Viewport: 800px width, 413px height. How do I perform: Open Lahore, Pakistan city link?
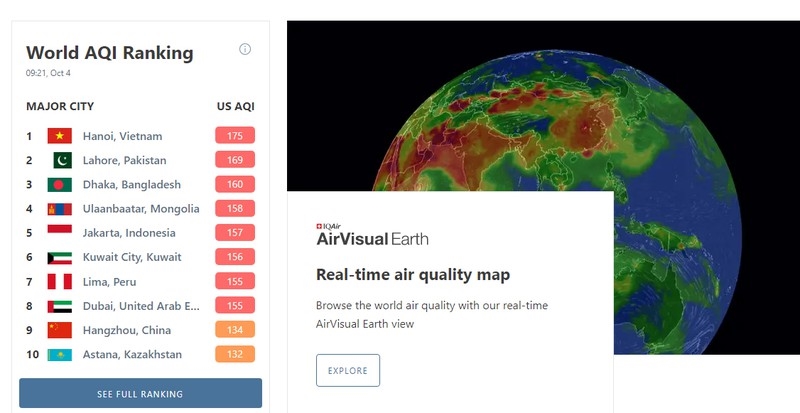click(124, 160)
